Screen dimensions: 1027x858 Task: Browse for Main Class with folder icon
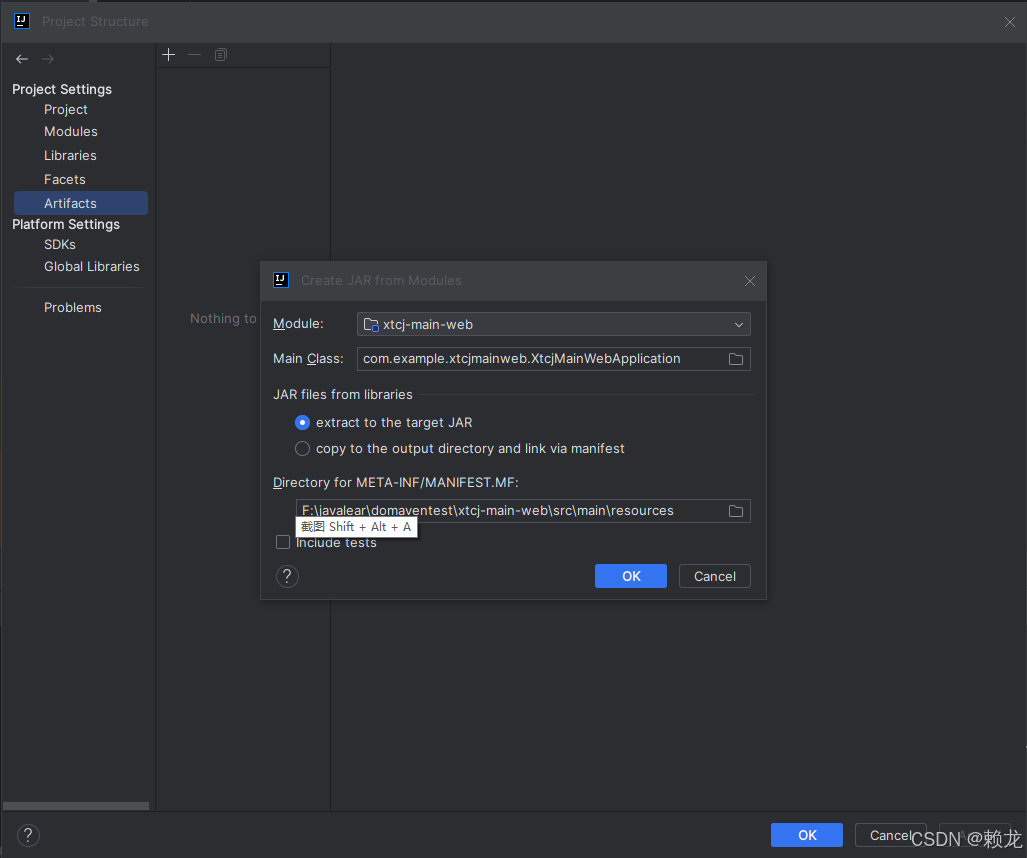click(736, 359)
